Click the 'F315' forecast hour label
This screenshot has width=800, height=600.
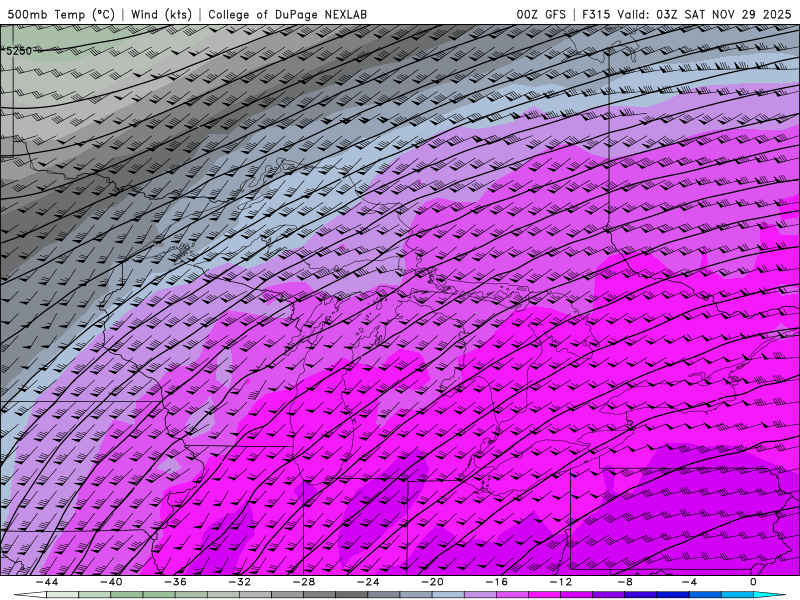[x=595, y=14]
